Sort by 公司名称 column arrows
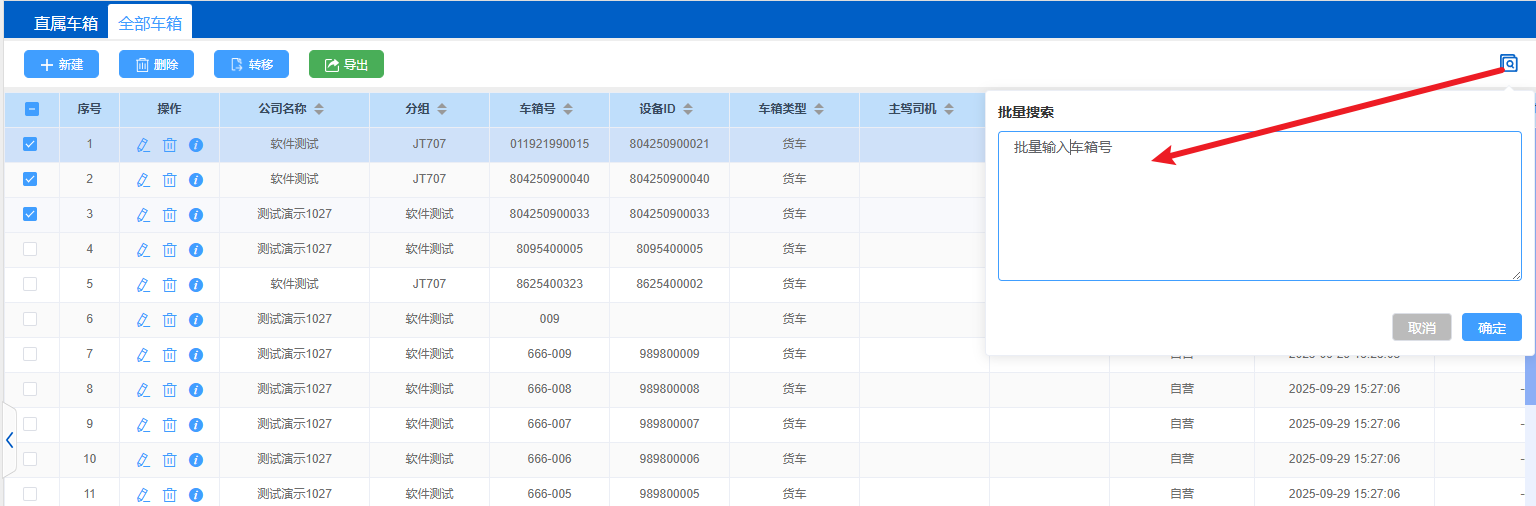Image resolution: width=1536 pixels, height=506 pixels. pos(319,109)
